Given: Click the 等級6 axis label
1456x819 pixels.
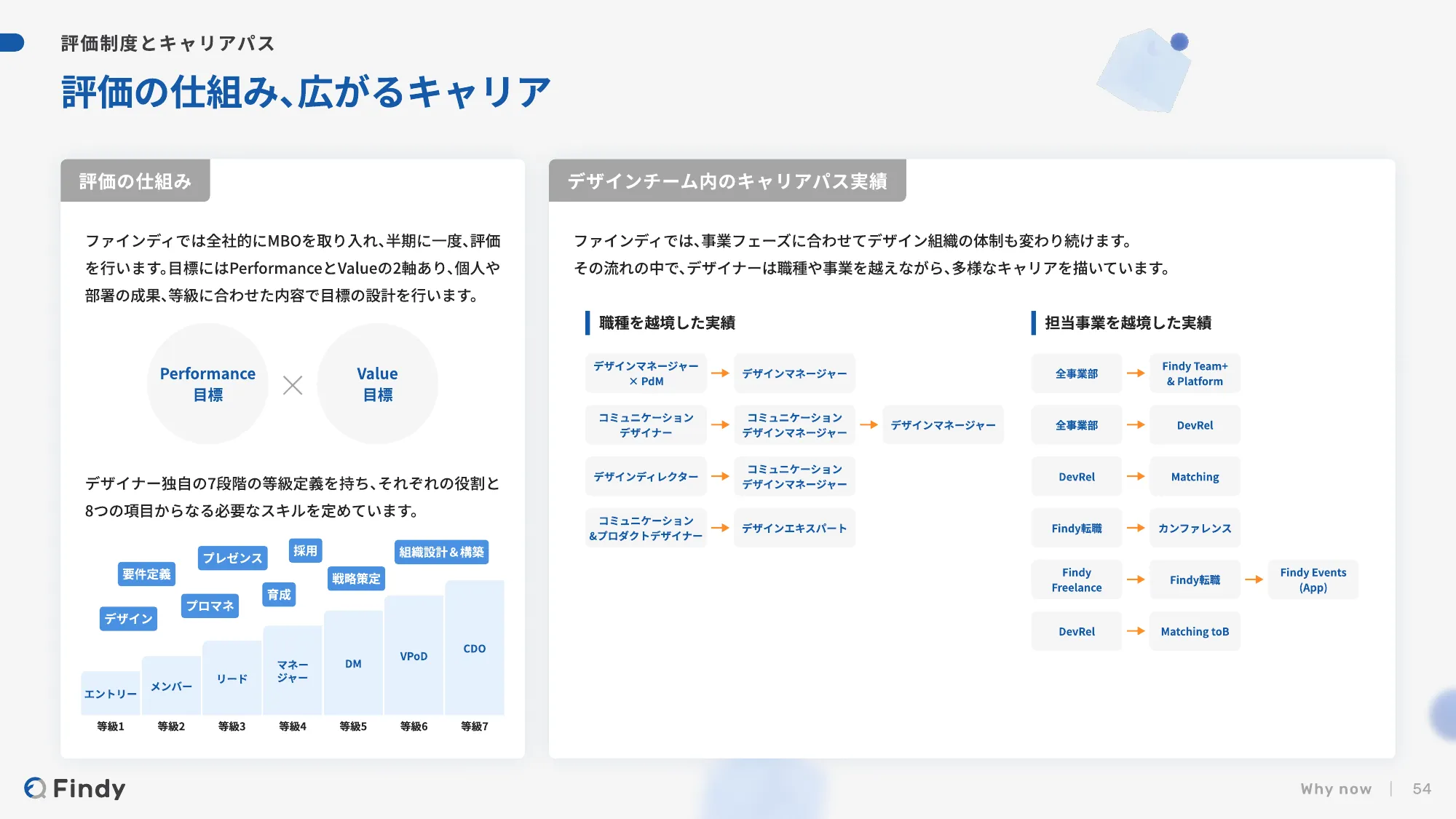Looking at the screenshot, I should pos(414,727).
